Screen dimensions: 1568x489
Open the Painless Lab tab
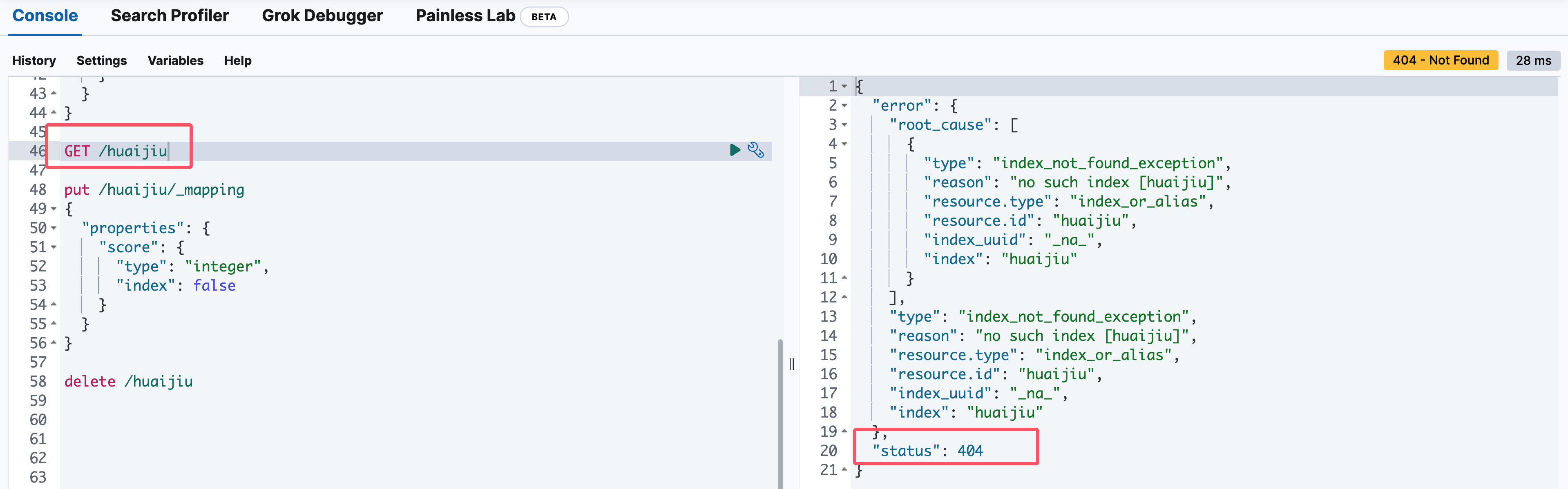pos(465,16)
